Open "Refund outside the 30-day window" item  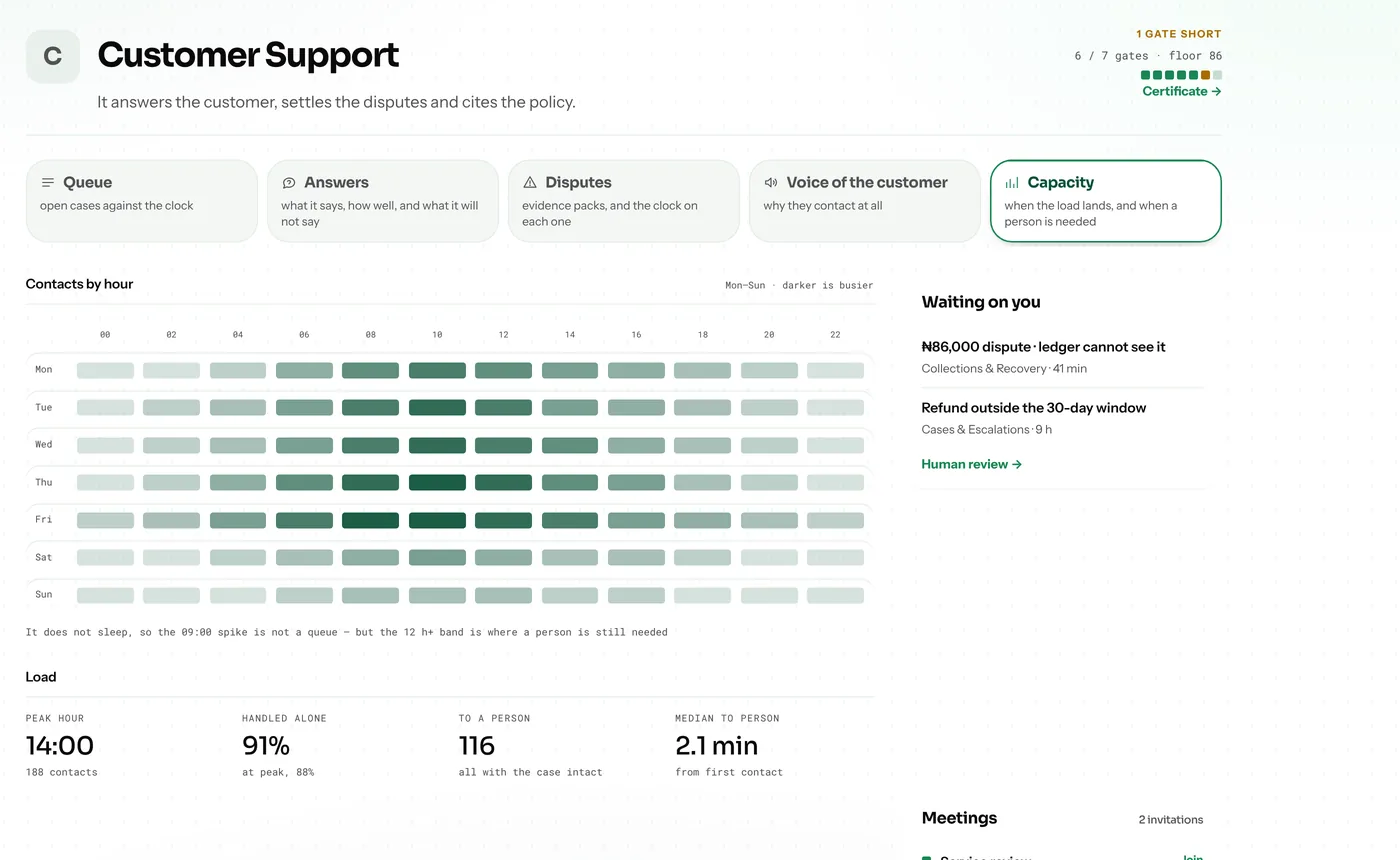click(1063, 418)
